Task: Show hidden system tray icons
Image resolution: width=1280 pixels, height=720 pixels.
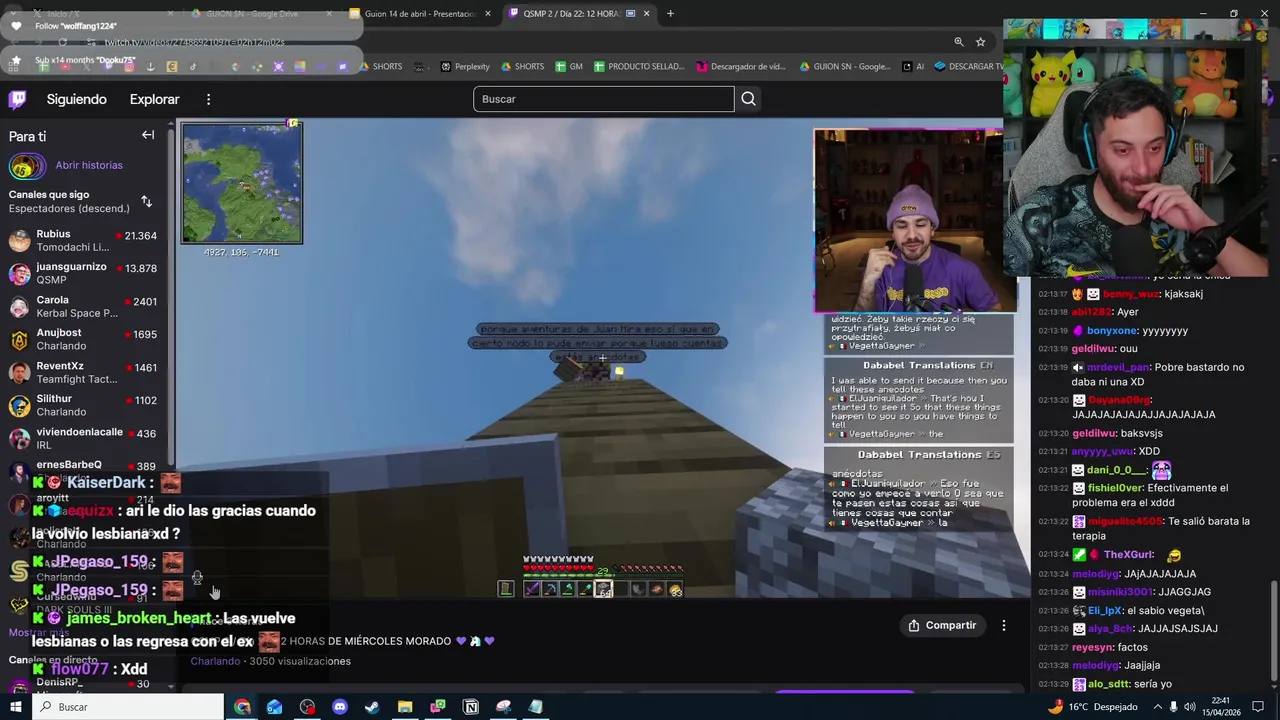Action: pos(1158,707)
